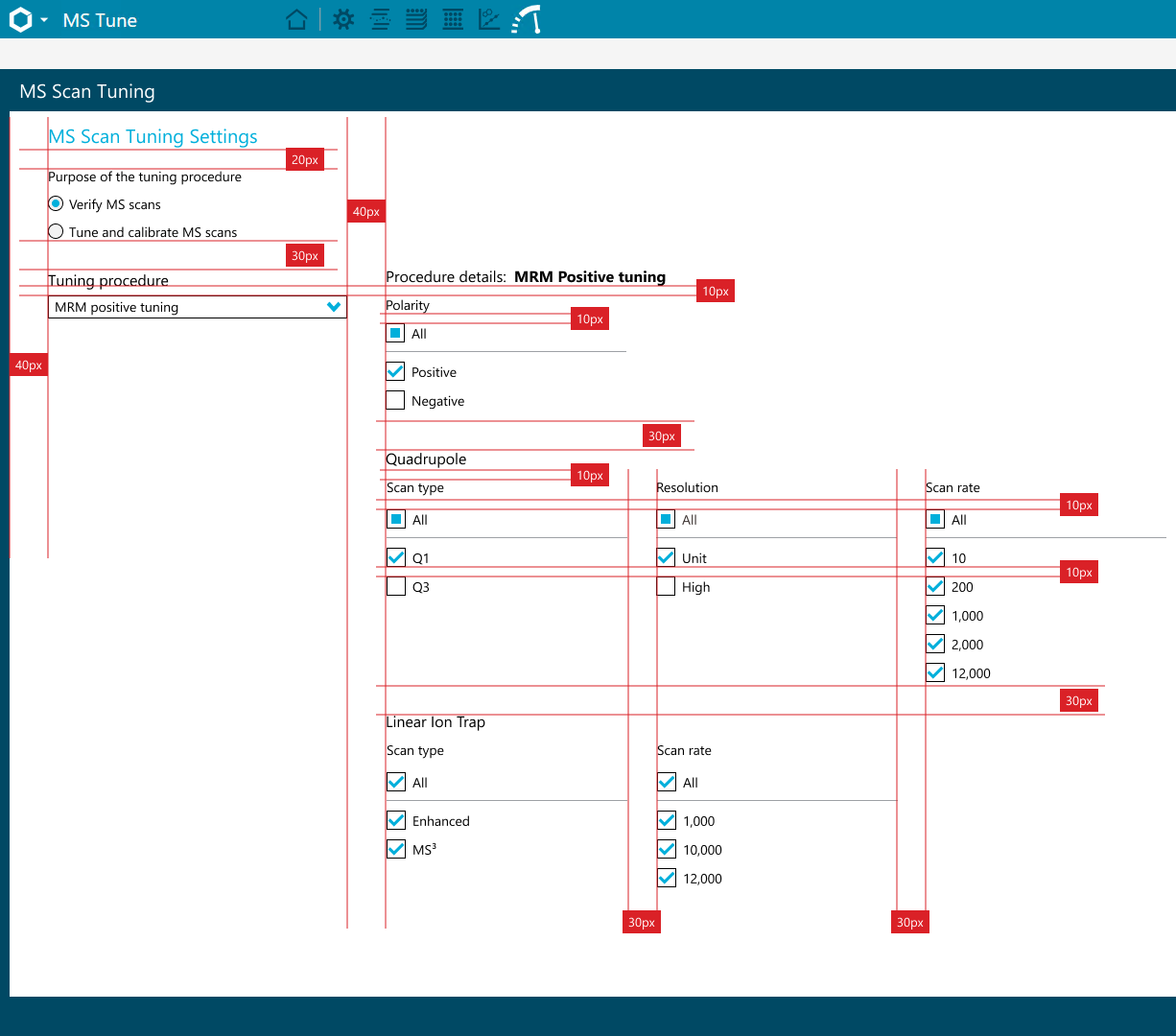Uncheck the 10,000 scan rate checkbox
1176x1036 pixels.
click(667, 849)
